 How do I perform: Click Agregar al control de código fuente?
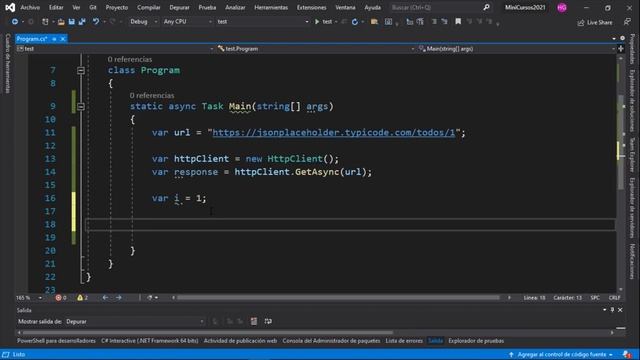[x=561, y=355]
